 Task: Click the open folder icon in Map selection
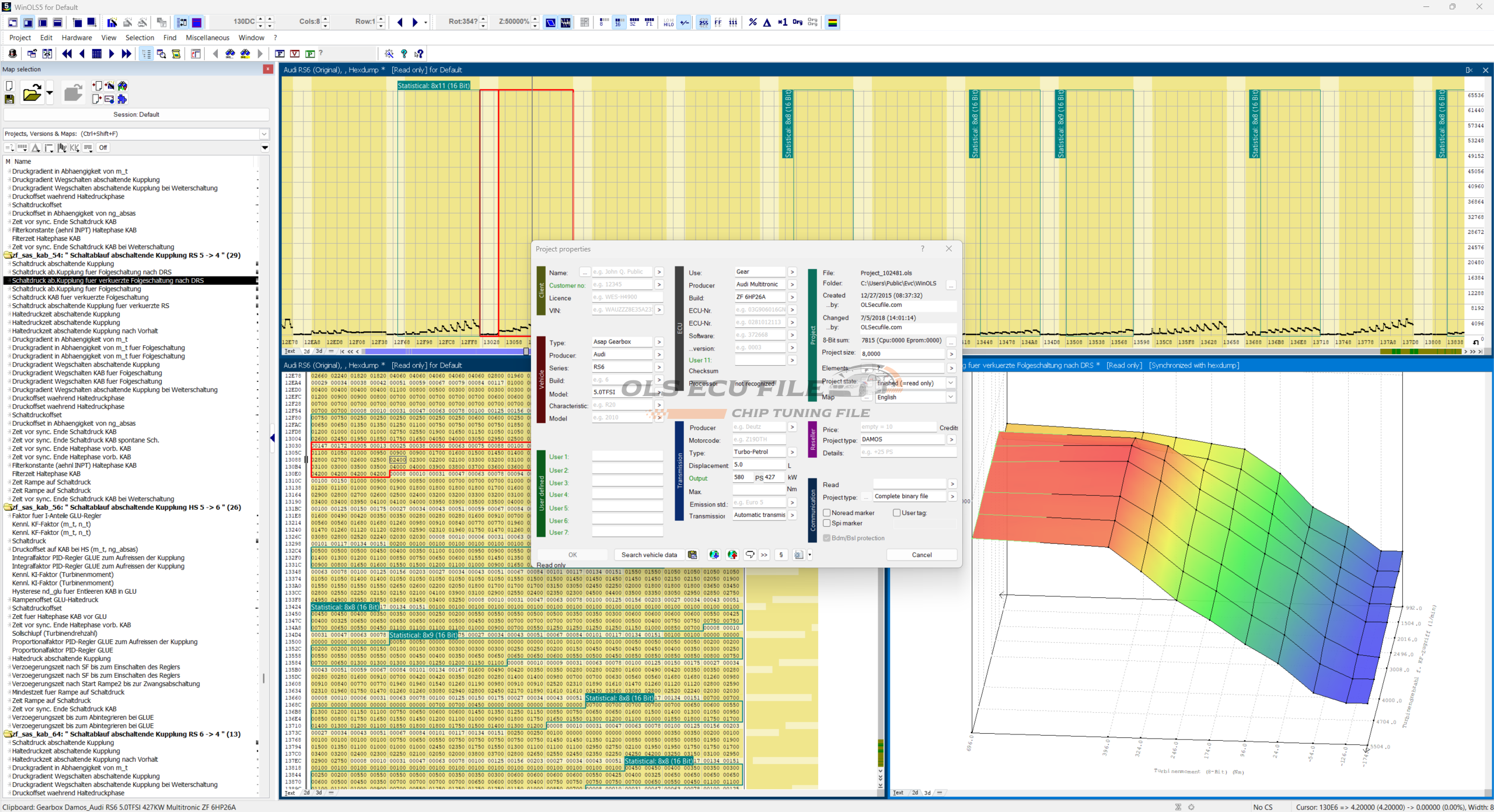[32, 93]
